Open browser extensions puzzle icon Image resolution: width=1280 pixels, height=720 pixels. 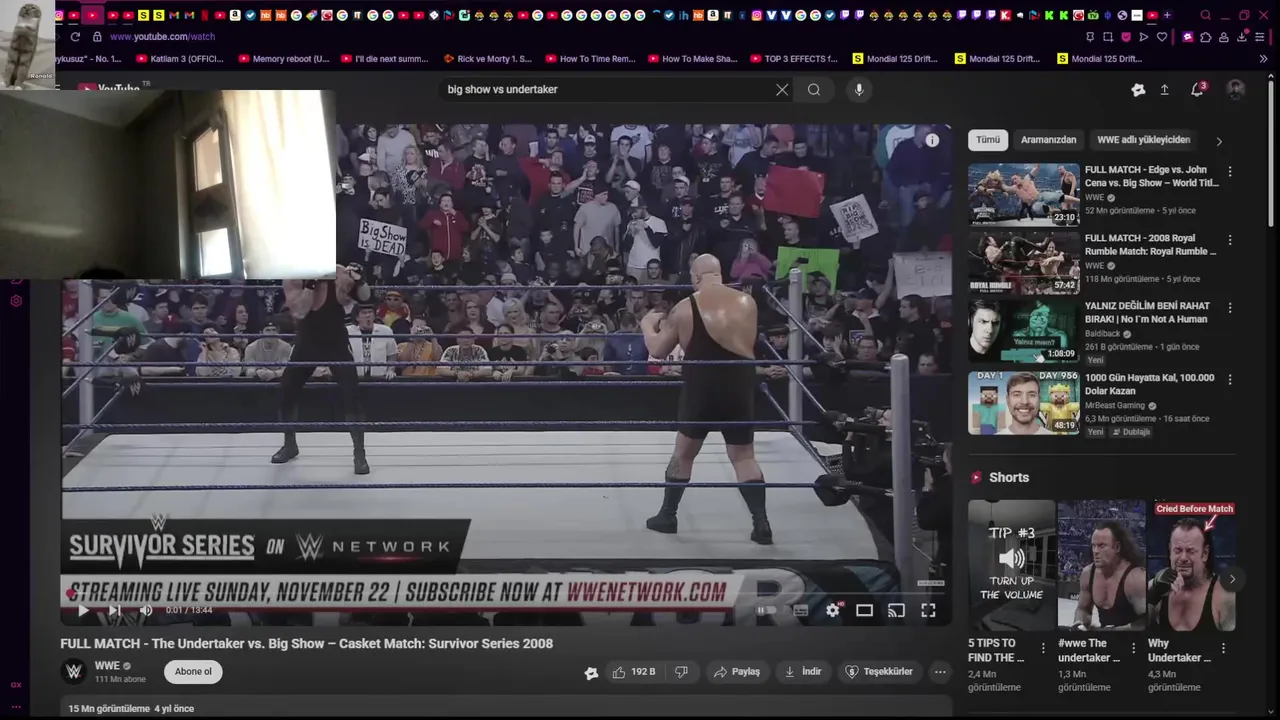point(1206,37)
